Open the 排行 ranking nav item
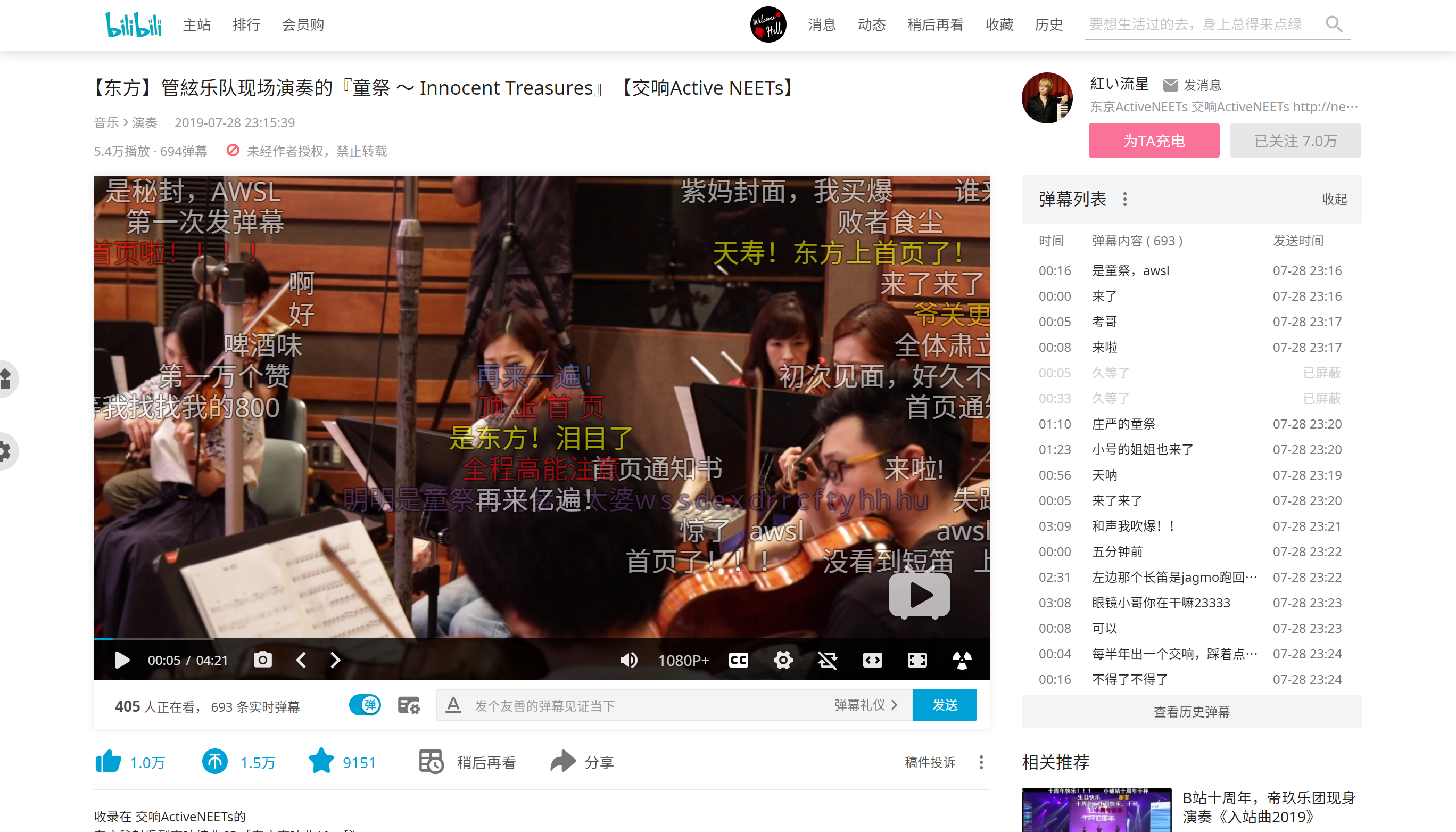The height and width of the screenshot is (832, 1456). [x=246, y=24]
